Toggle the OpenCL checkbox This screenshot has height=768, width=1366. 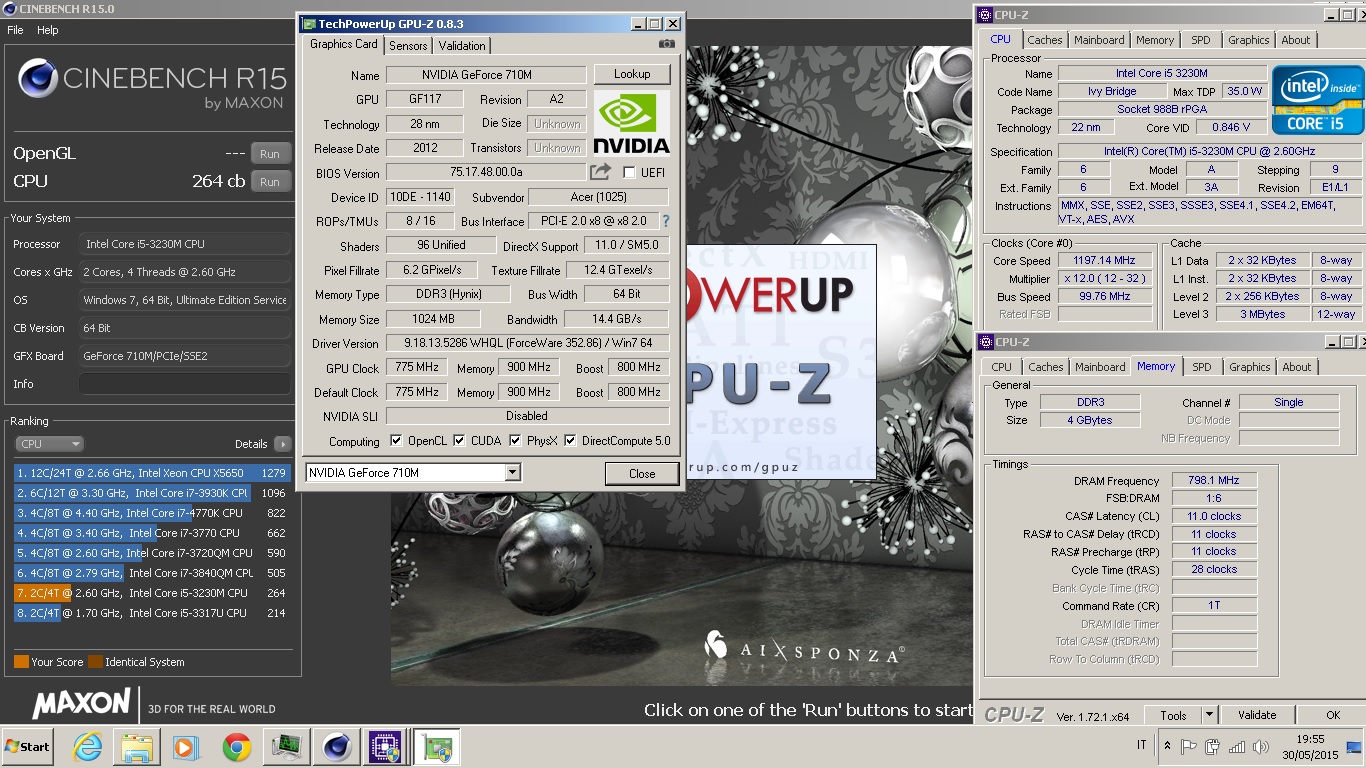coord(396,441)
